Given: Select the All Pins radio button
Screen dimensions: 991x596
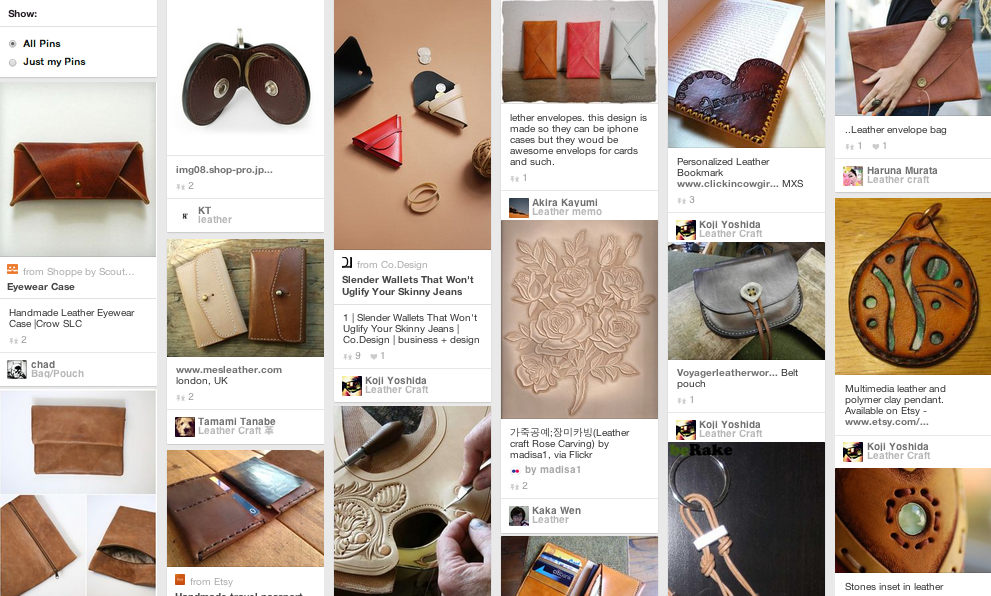Looking at the screenshot, I should pyautogui.click(x=13, y=44).
